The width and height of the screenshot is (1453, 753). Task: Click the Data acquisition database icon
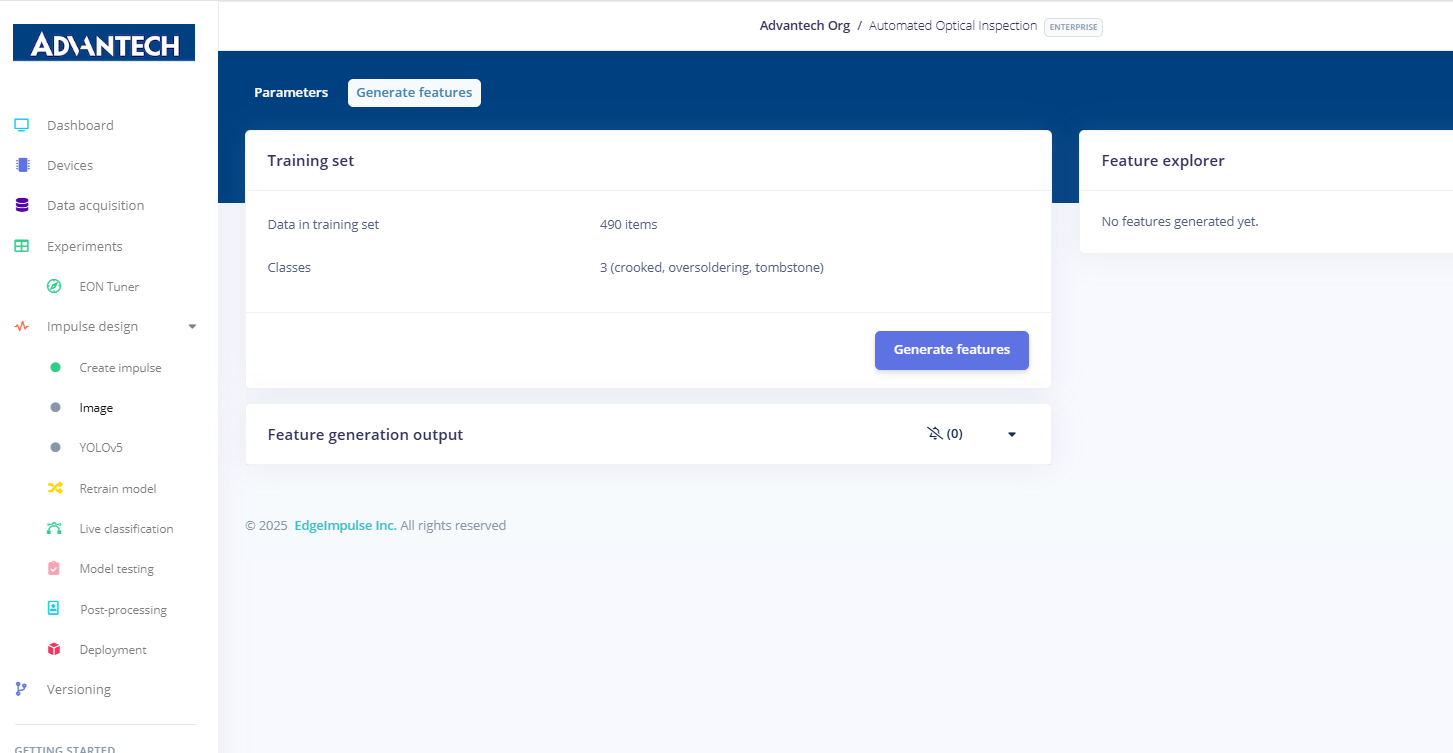22,205
